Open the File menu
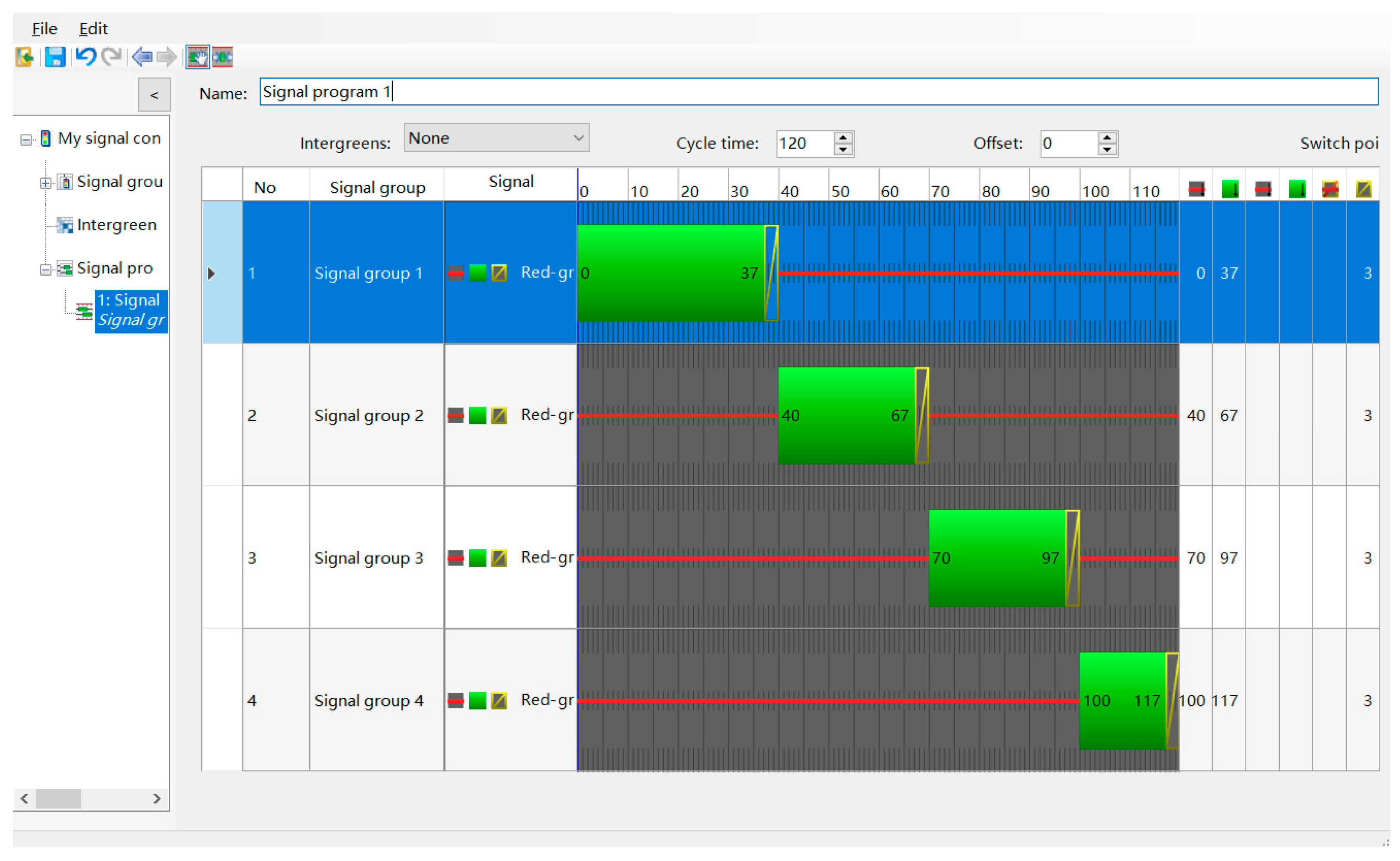This screenshot has height=861, width=1400. [x=45, y=29]
